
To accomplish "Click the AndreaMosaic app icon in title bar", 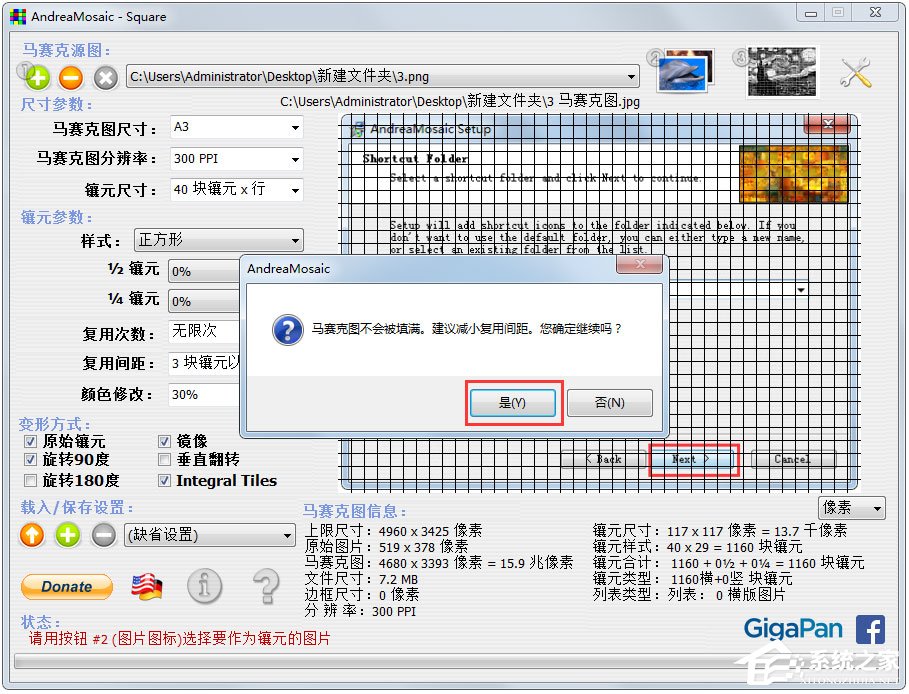I will (x=18, y=16).
